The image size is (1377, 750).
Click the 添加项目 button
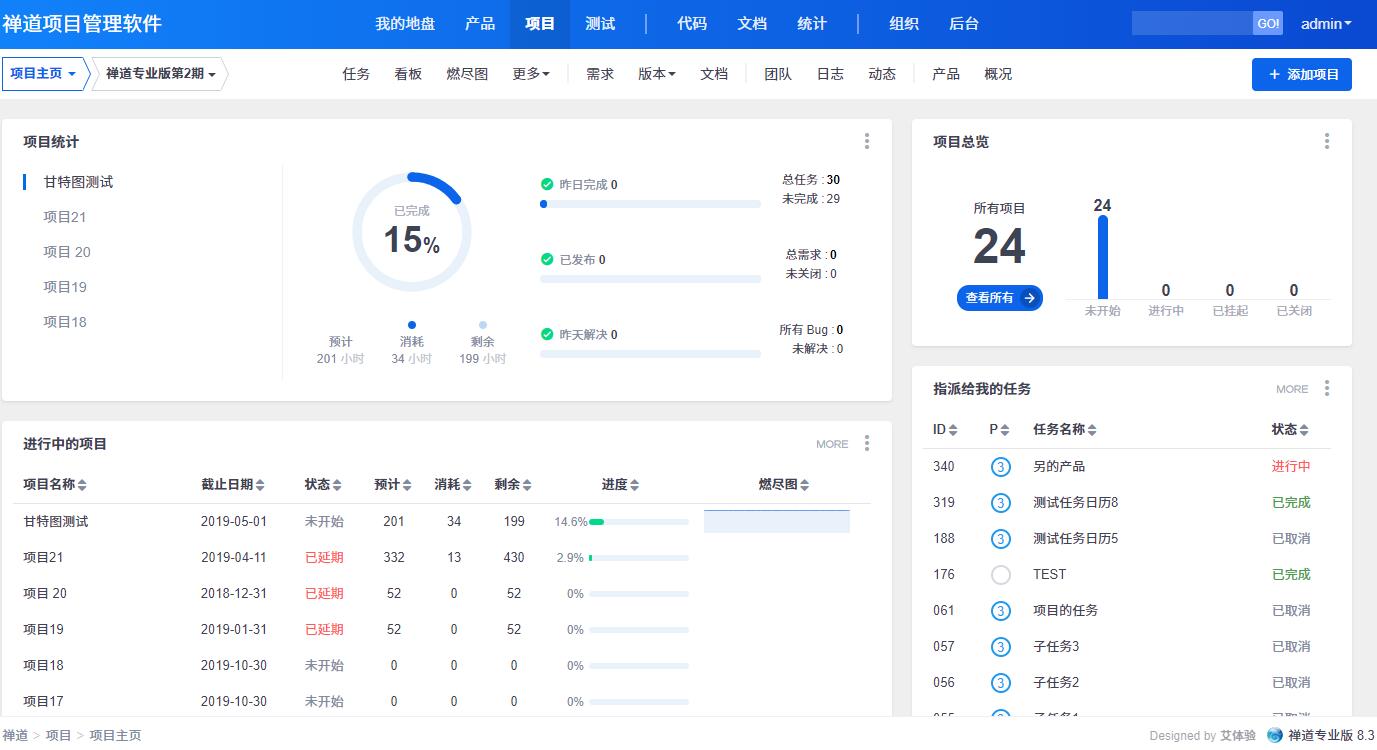coord(1301,74)
